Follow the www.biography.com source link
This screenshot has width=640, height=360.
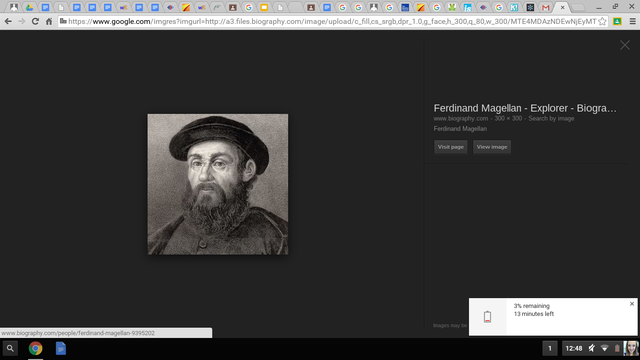461,118
